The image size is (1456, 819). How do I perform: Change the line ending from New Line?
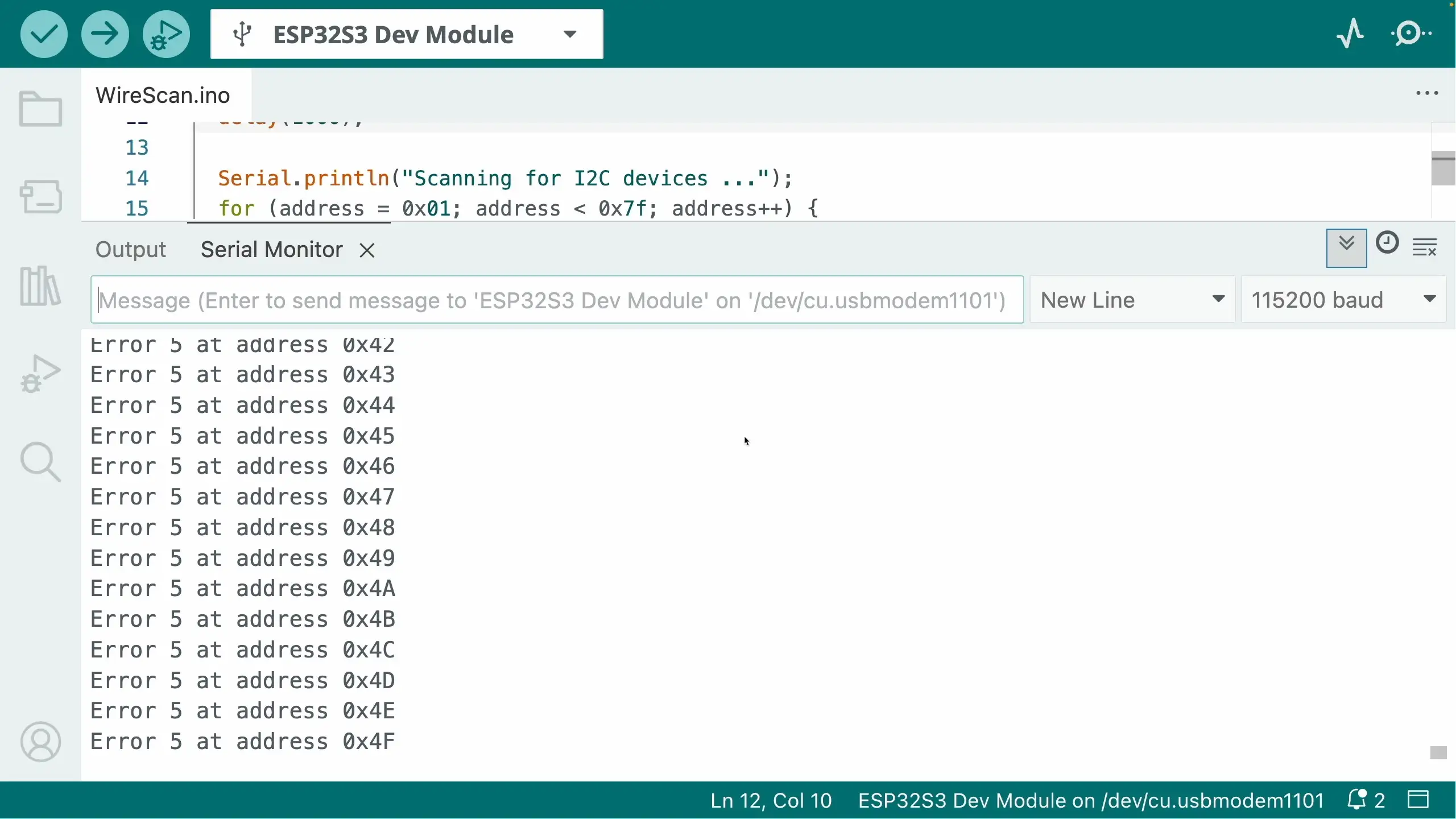pos(1131,299)
